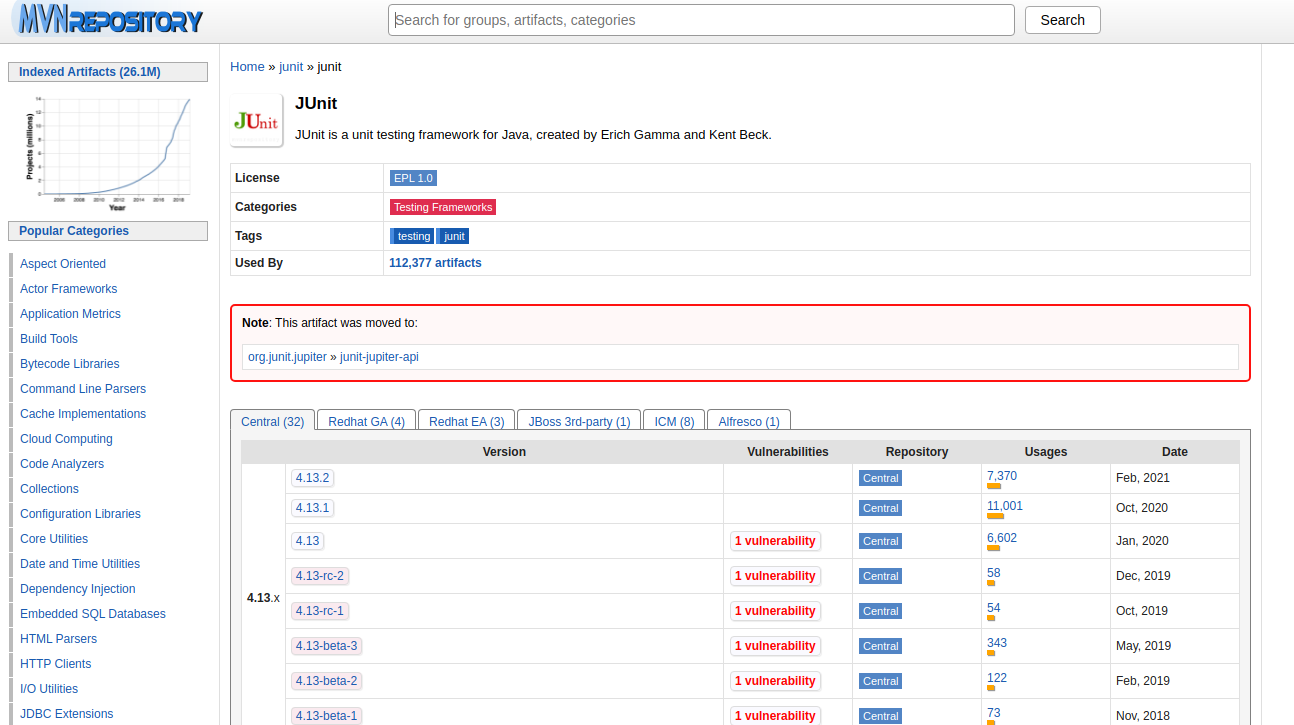1294x725 pixels.
Task: Switch to the Redhat GA (4) tab
Action: 366,421
